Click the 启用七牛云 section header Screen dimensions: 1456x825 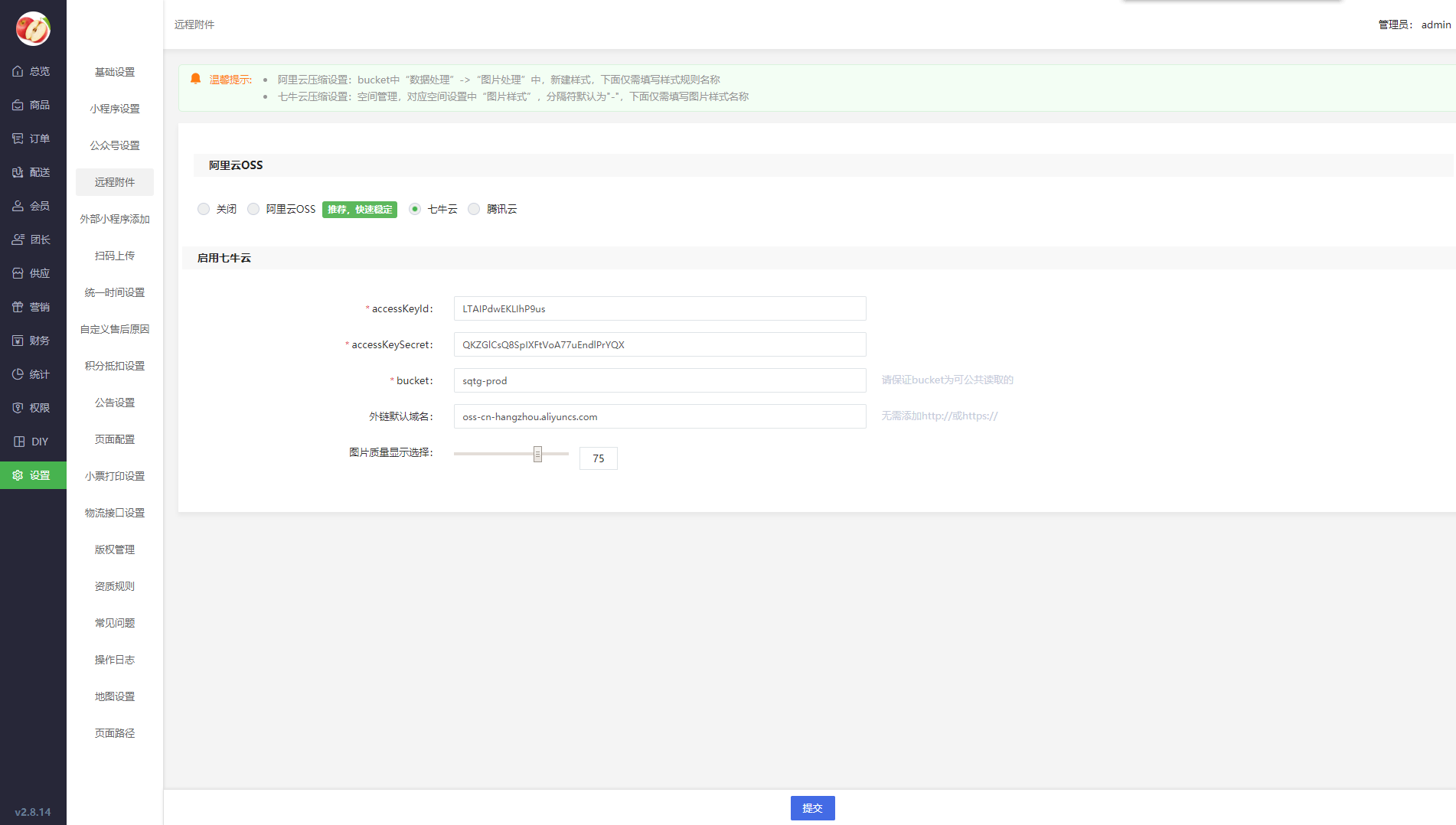(224, 258)
